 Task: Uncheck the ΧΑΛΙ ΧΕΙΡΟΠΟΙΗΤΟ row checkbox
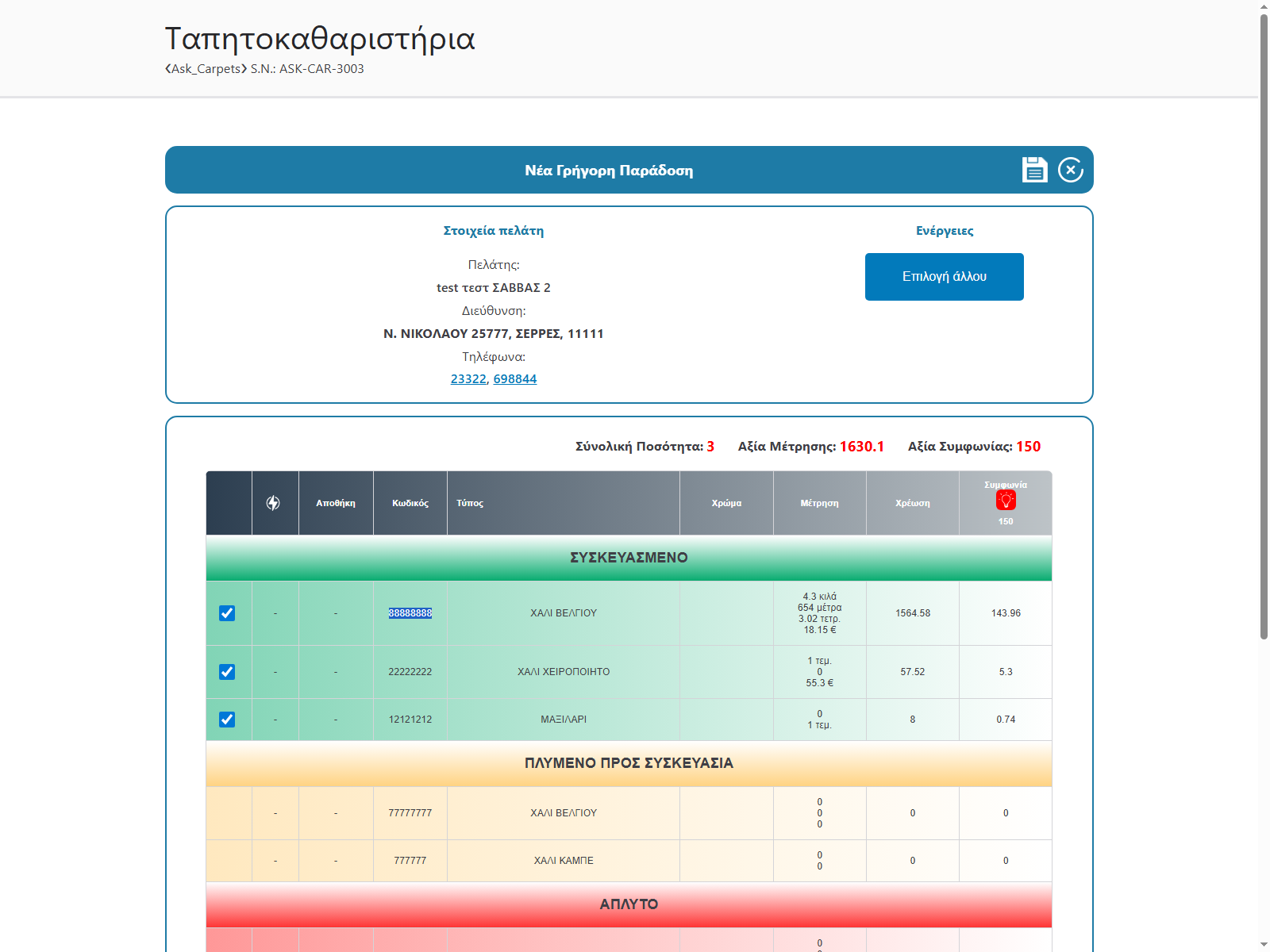pyautogui.click(x=227, y=672)
